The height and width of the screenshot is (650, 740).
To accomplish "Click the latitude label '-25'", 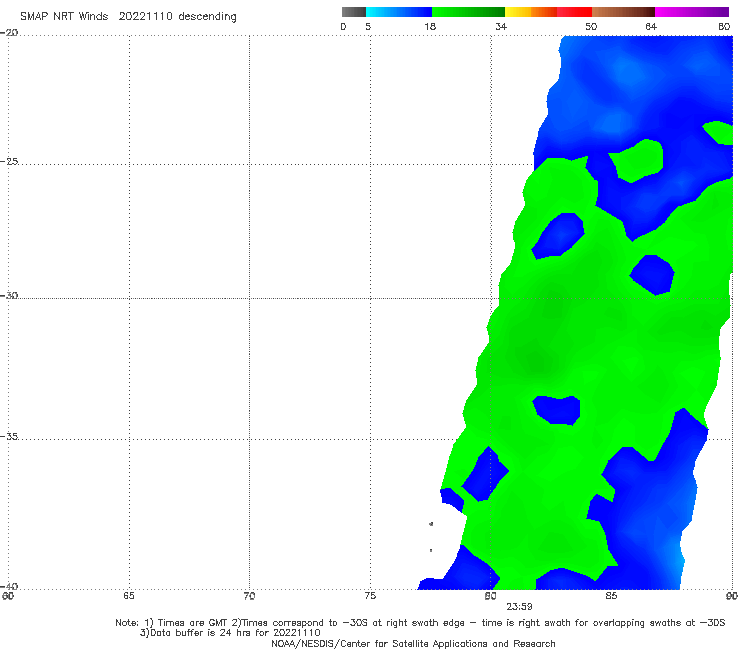I will 10,161.
